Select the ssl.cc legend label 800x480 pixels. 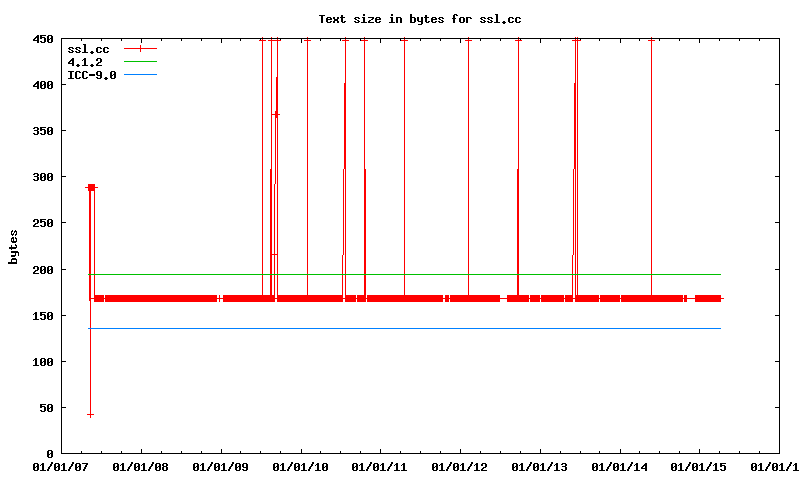tap(88, 49)
